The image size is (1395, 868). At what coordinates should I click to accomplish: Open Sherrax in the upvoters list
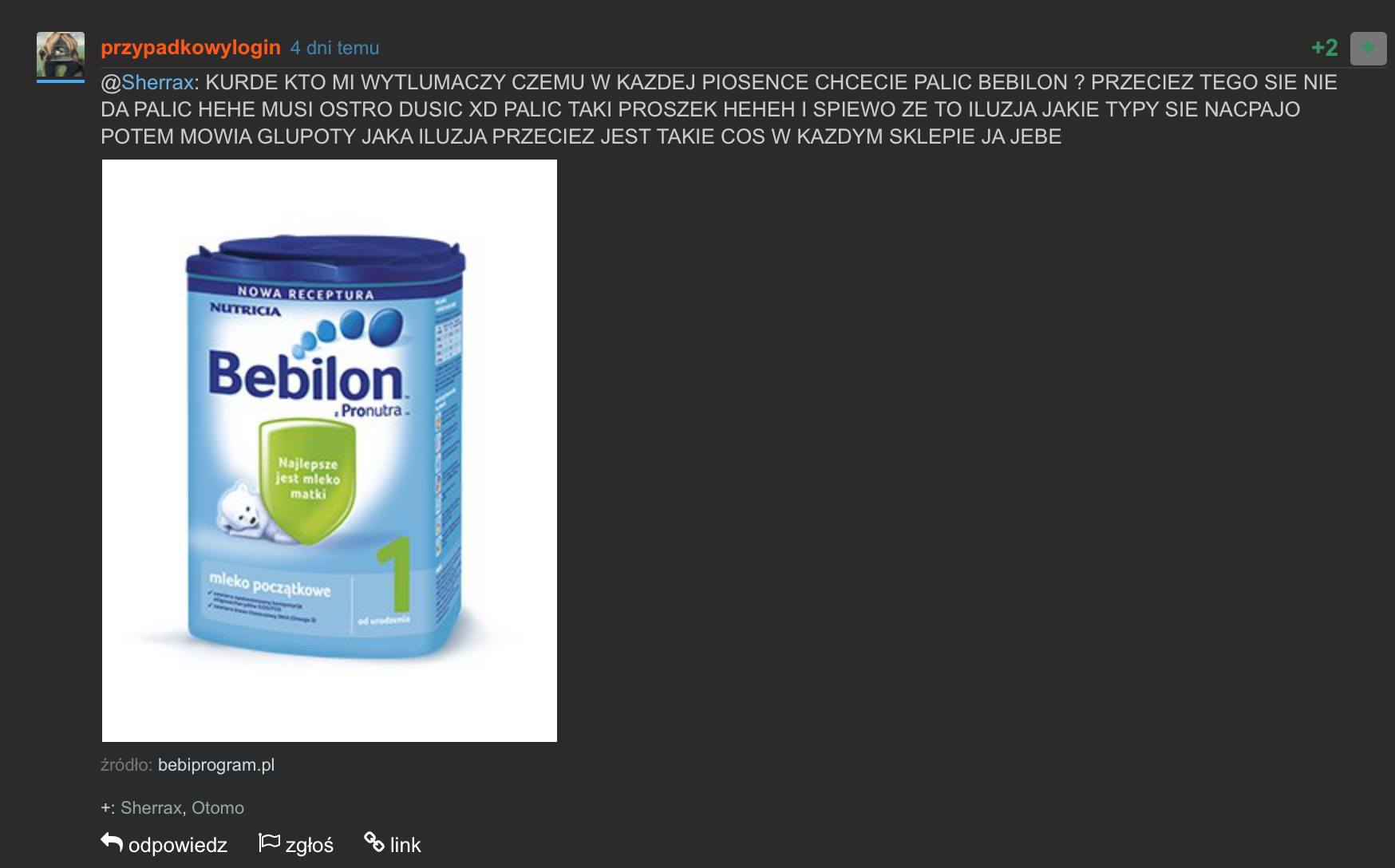point(152,807)
